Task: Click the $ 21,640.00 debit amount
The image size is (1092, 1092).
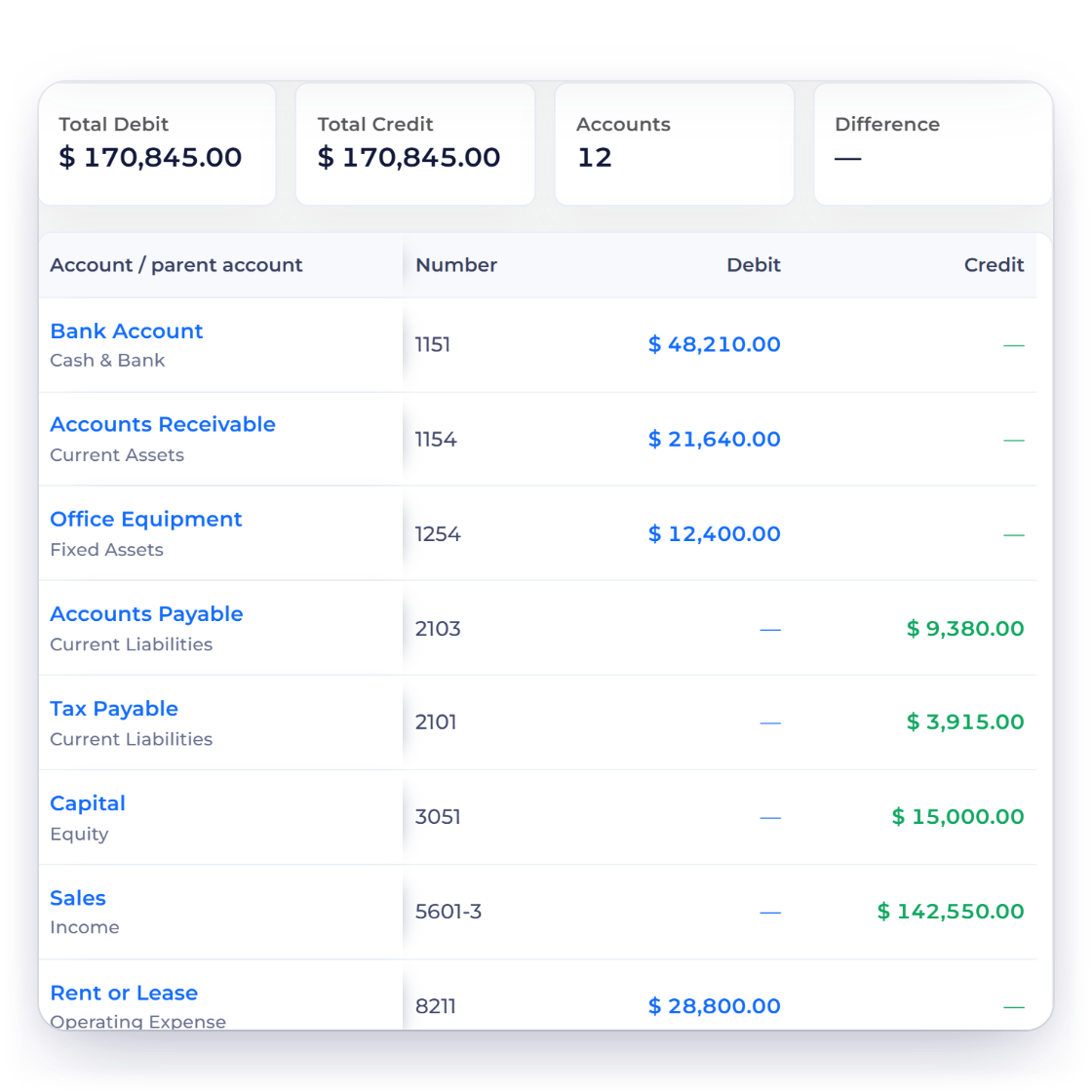Action: click(714, 439)
